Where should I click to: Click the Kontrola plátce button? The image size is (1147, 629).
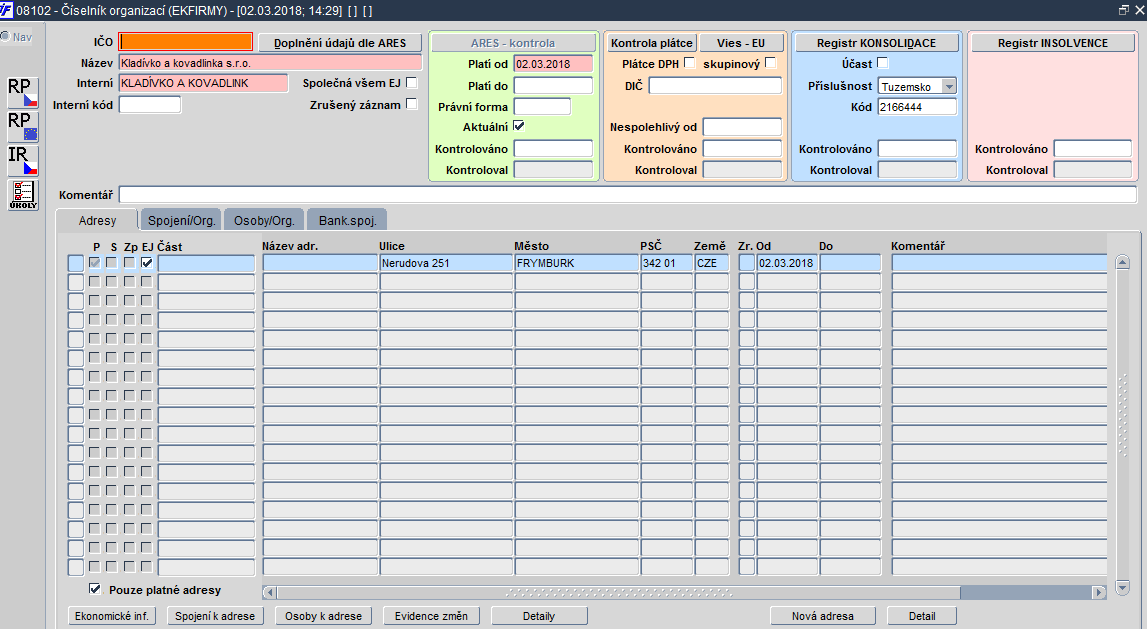(652, 42)
